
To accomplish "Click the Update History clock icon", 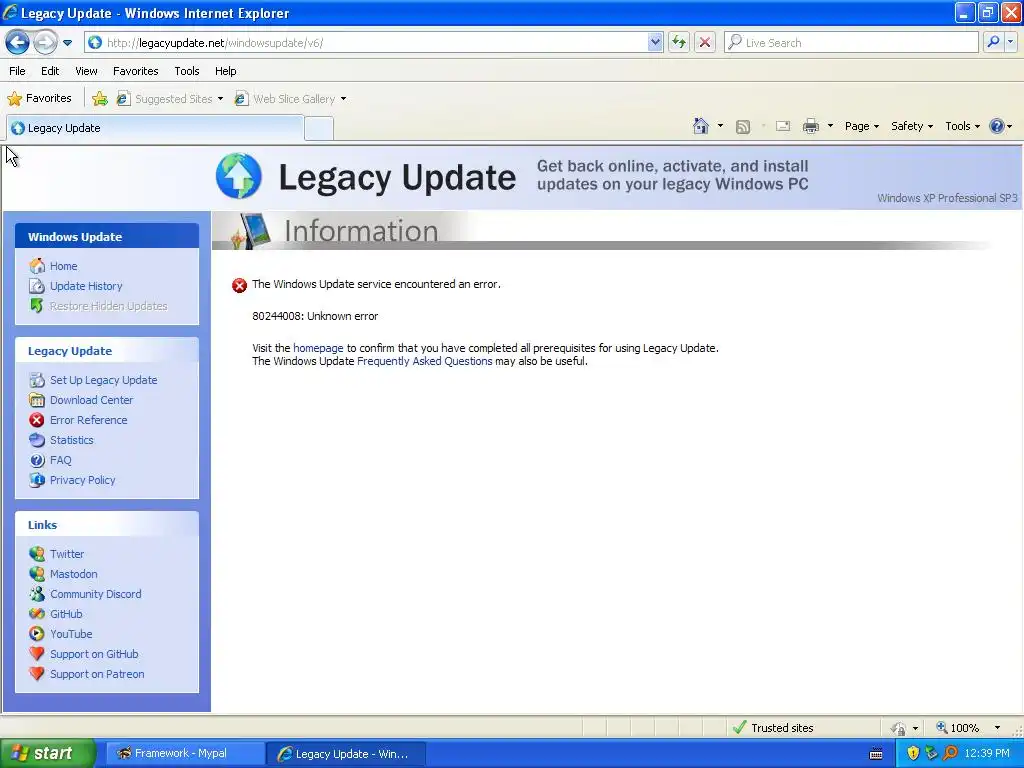I will [x=37, y=286].
